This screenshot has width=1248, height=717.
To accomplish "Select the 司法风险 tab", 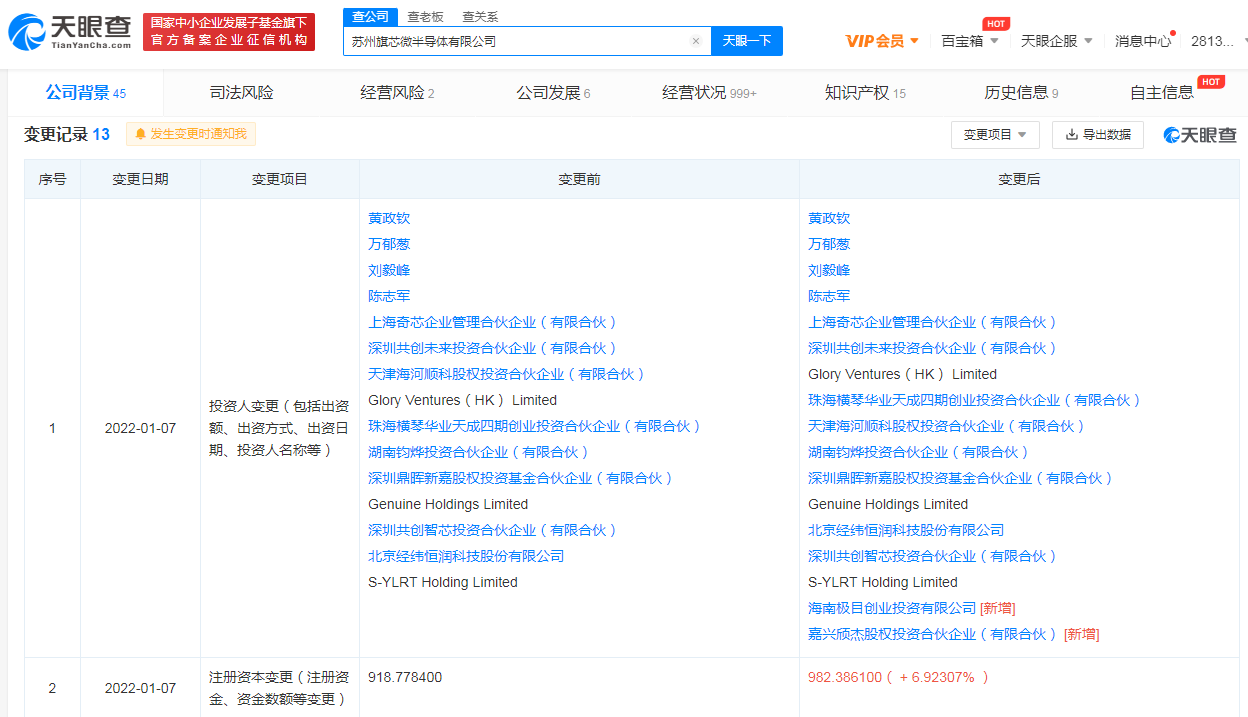I will pyautogui.click(x=241, y=93).
